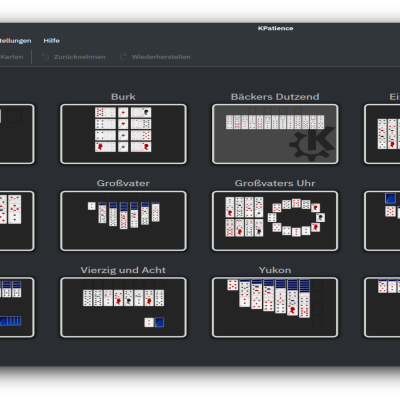Image resolution: width=400 pixels, height=400 pixels.
Task: Select the partially visible game starting with Ei
Action: (382, 134)
